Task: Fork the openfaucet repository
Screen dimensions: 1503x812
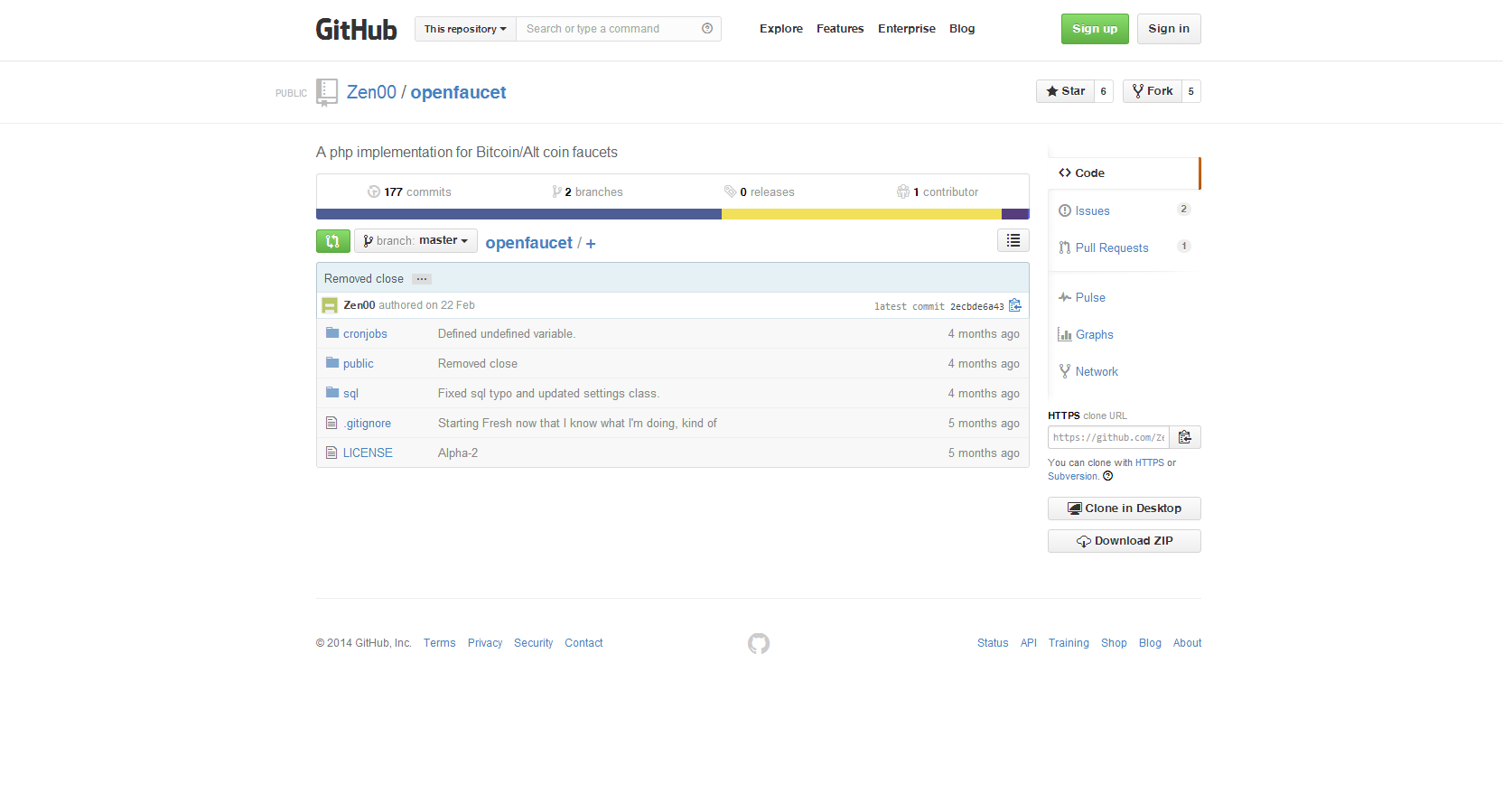Action: 1153,91
